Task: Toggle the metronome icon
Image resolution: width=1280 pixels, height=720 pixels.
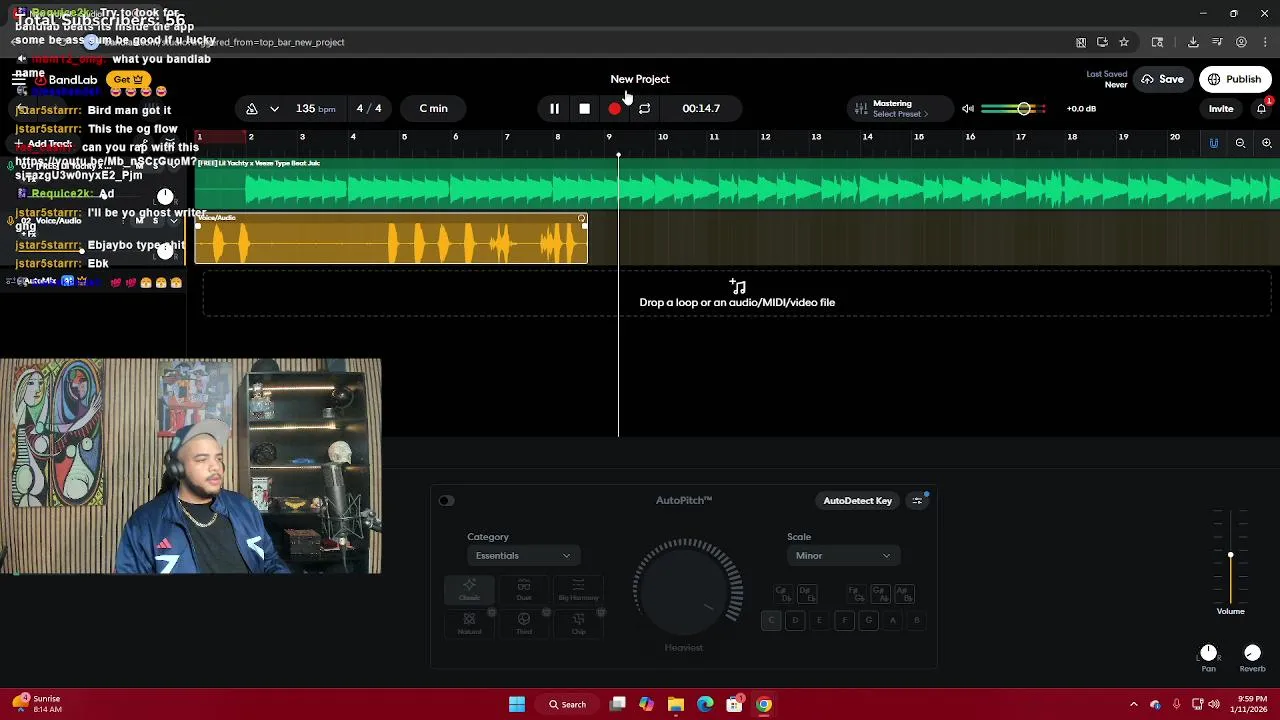Action: click(x=252, y=108)
